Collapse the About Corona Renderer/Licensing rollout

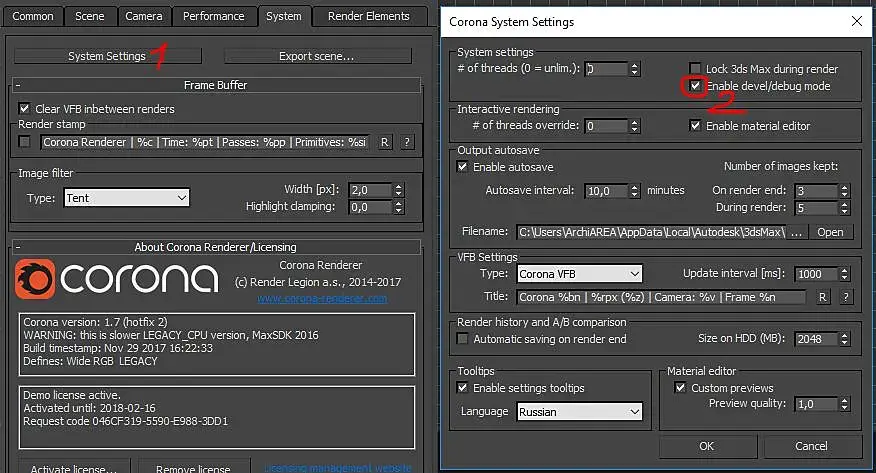pos(216,247)
